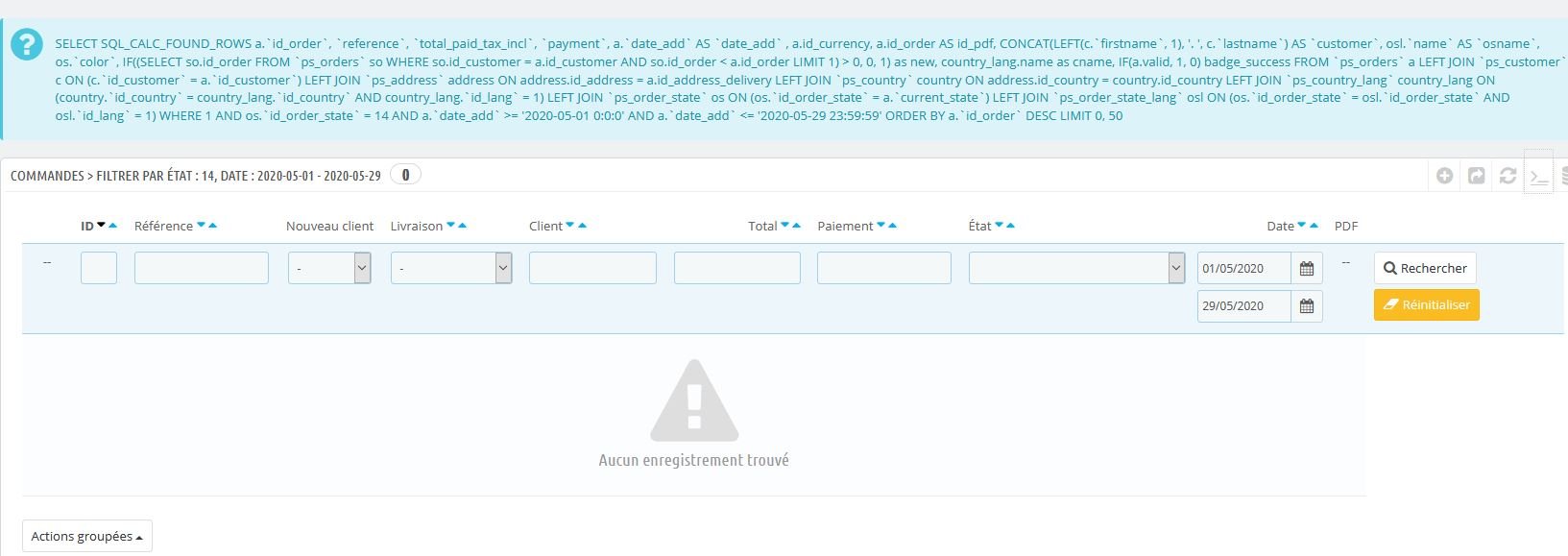Open calendar for 29/05/2020 end date
Screen dimensions: 1568x556
coord(1307,306)
